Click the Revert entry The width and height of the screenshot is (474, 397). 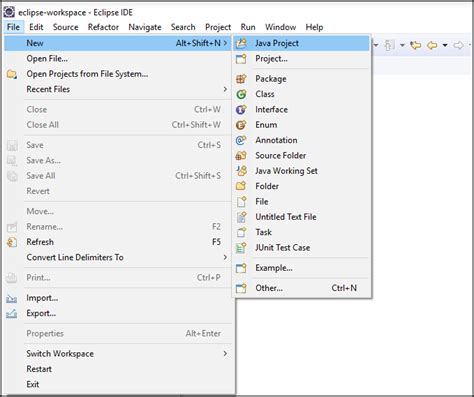118,191
